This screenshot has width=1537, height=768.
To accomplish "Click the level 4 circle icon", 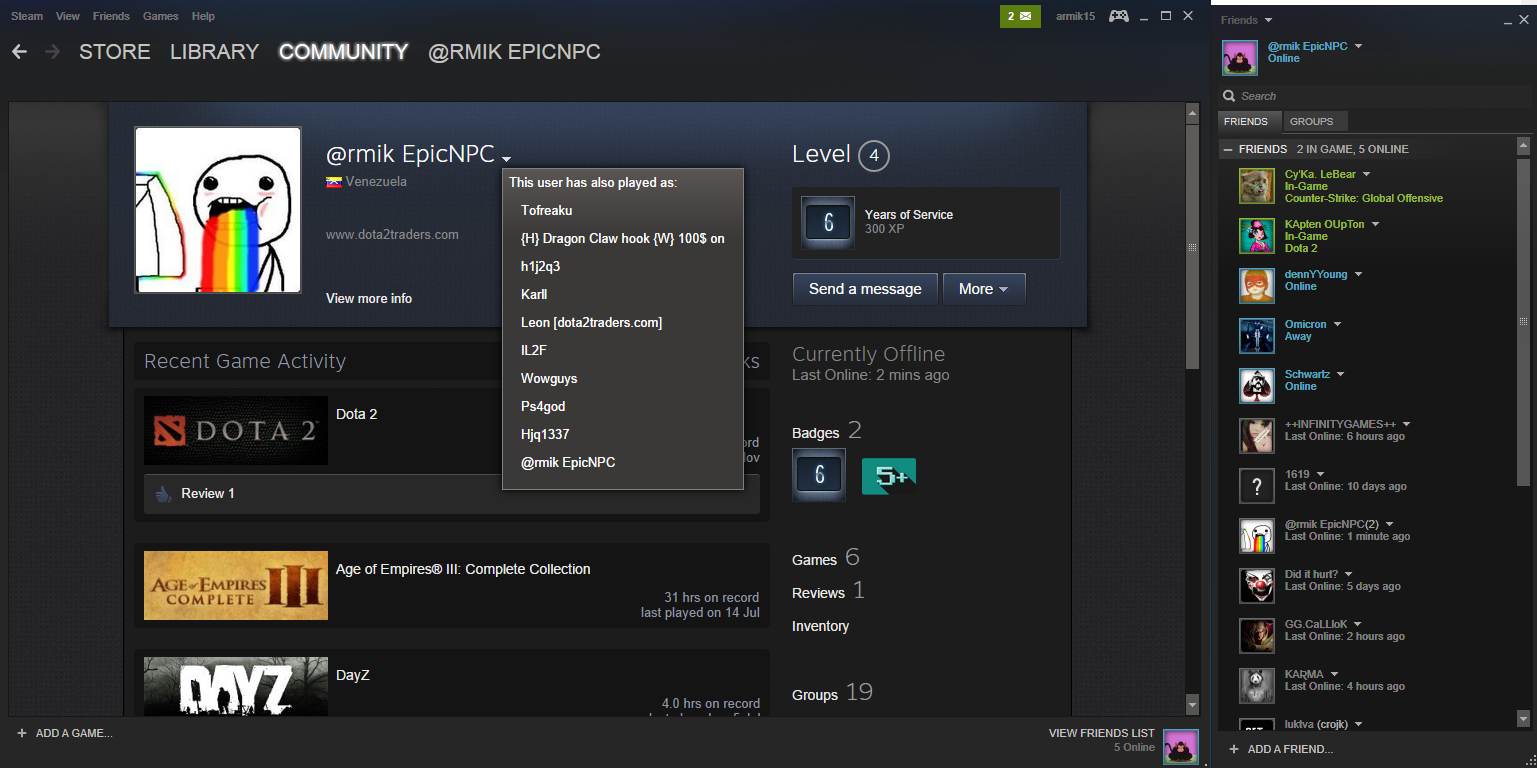I will tap(873, 156).
